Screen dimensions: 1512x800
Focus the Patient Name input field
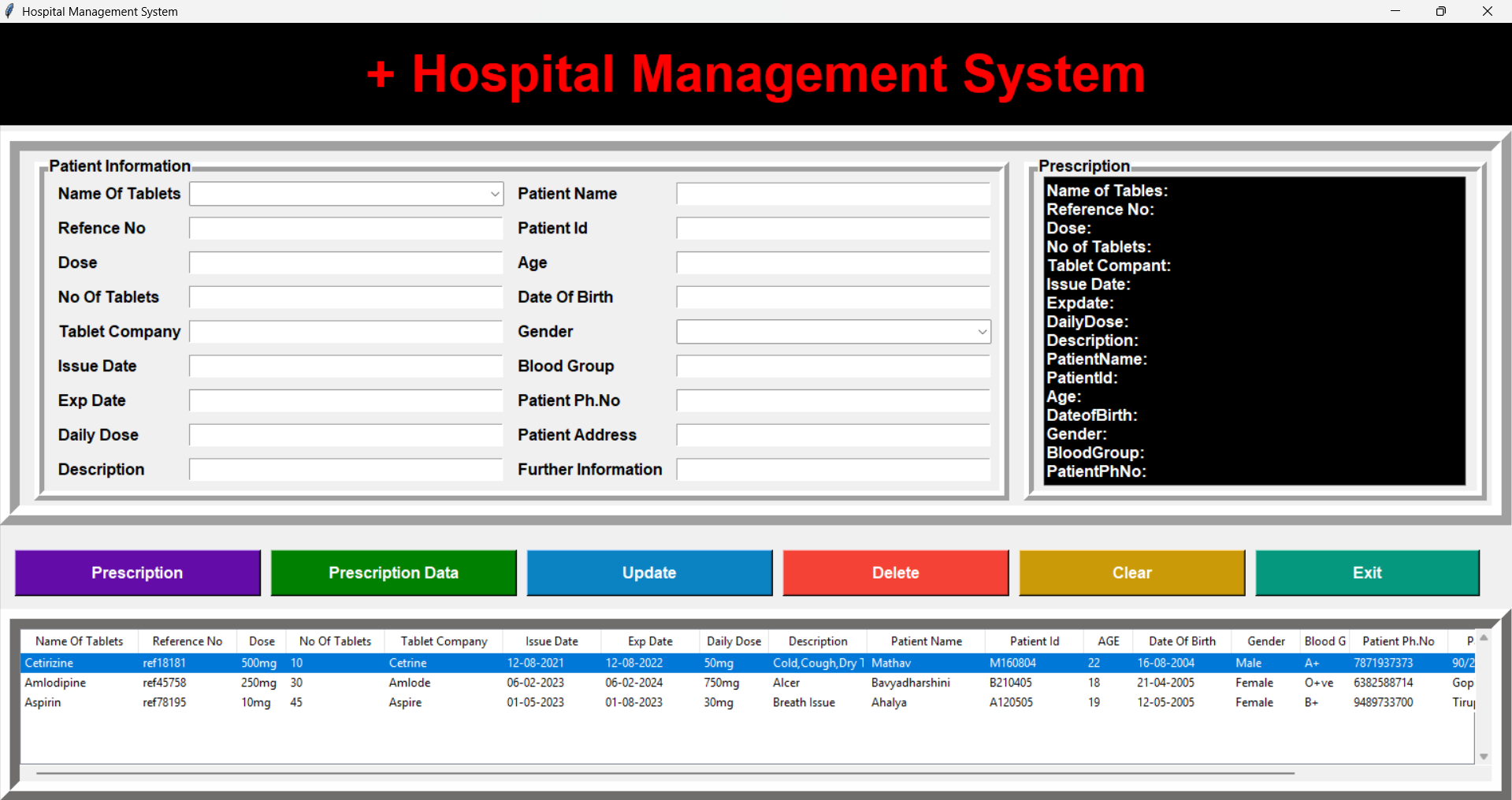coord(833,194)
